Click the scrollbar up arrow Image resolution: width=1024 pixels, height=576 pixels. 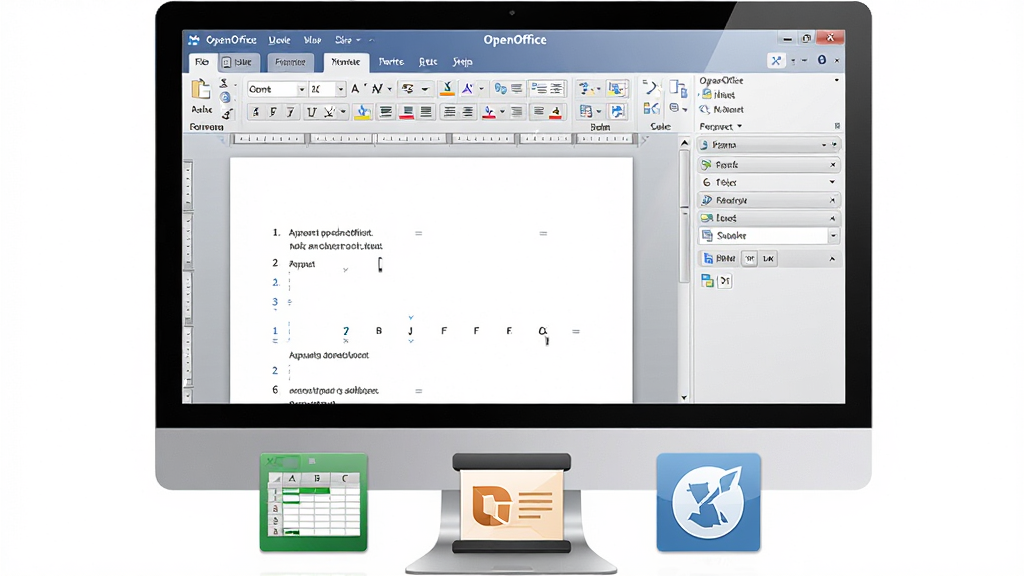[x=684, y=142]
